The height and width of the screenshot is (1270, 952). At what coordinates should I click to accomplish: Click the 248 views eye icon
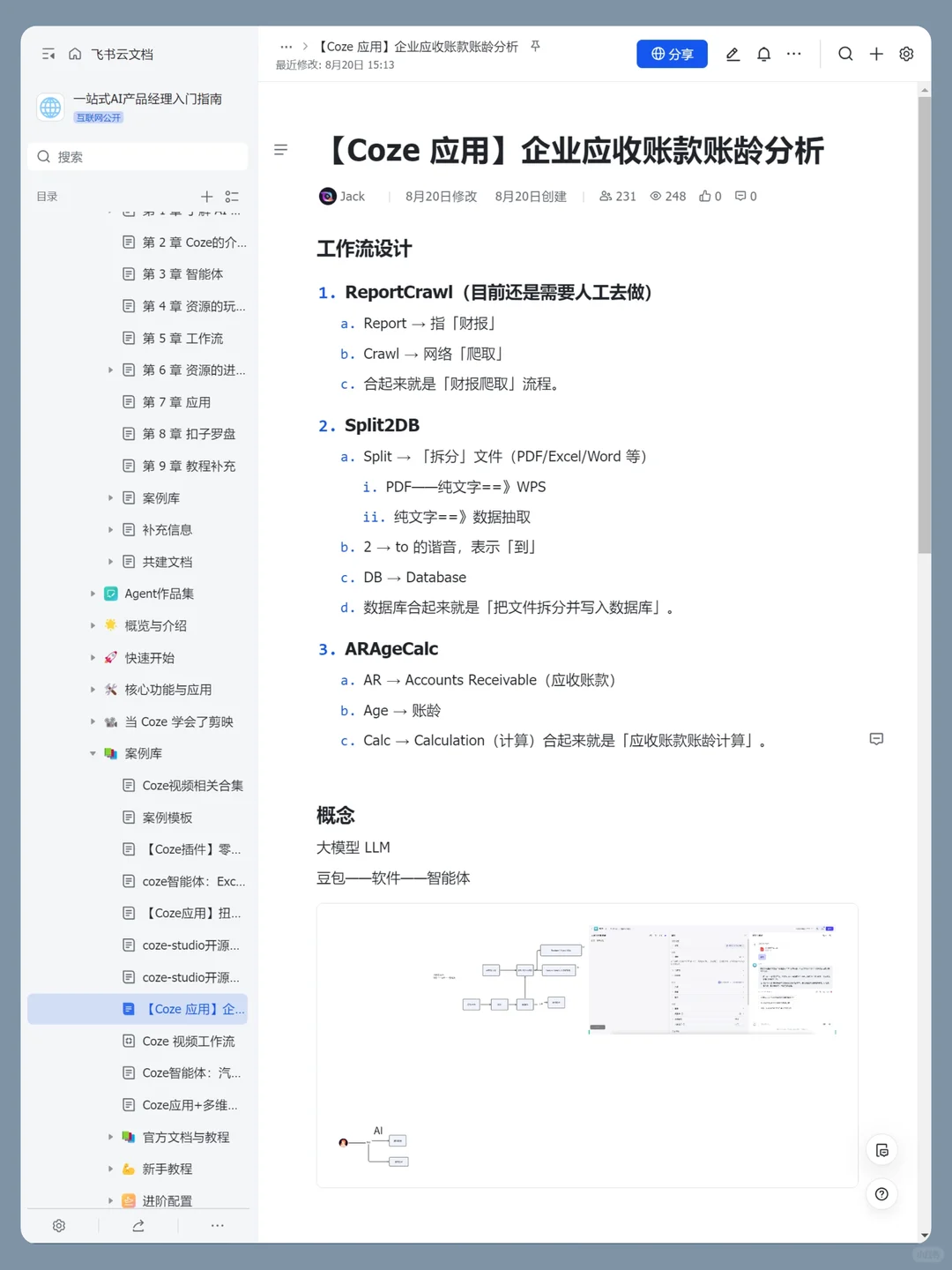656,196
